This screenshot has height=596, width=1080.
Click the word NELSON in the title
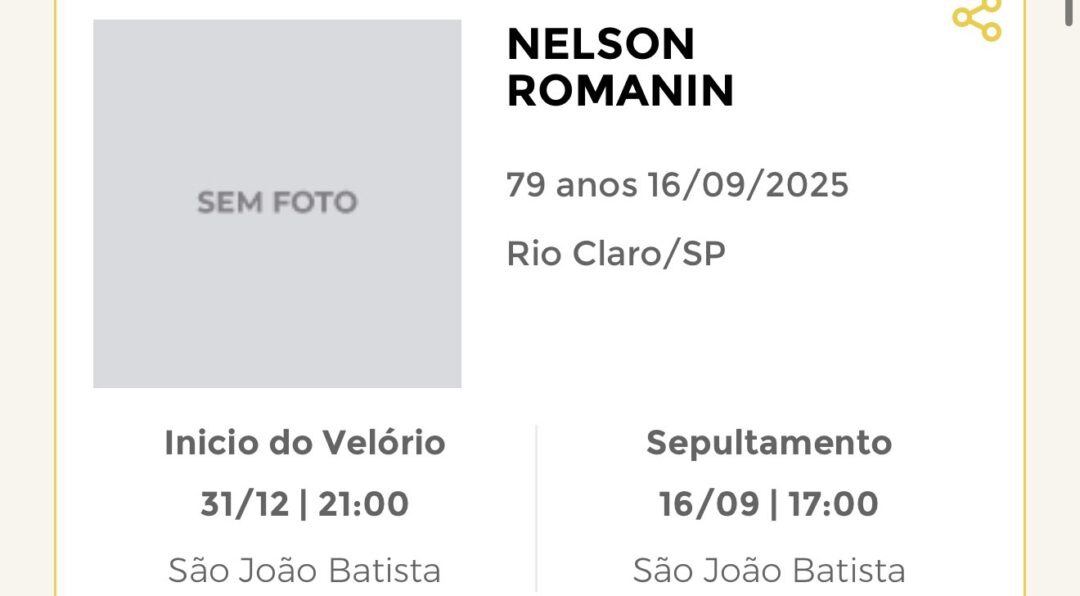click(601, 45)
